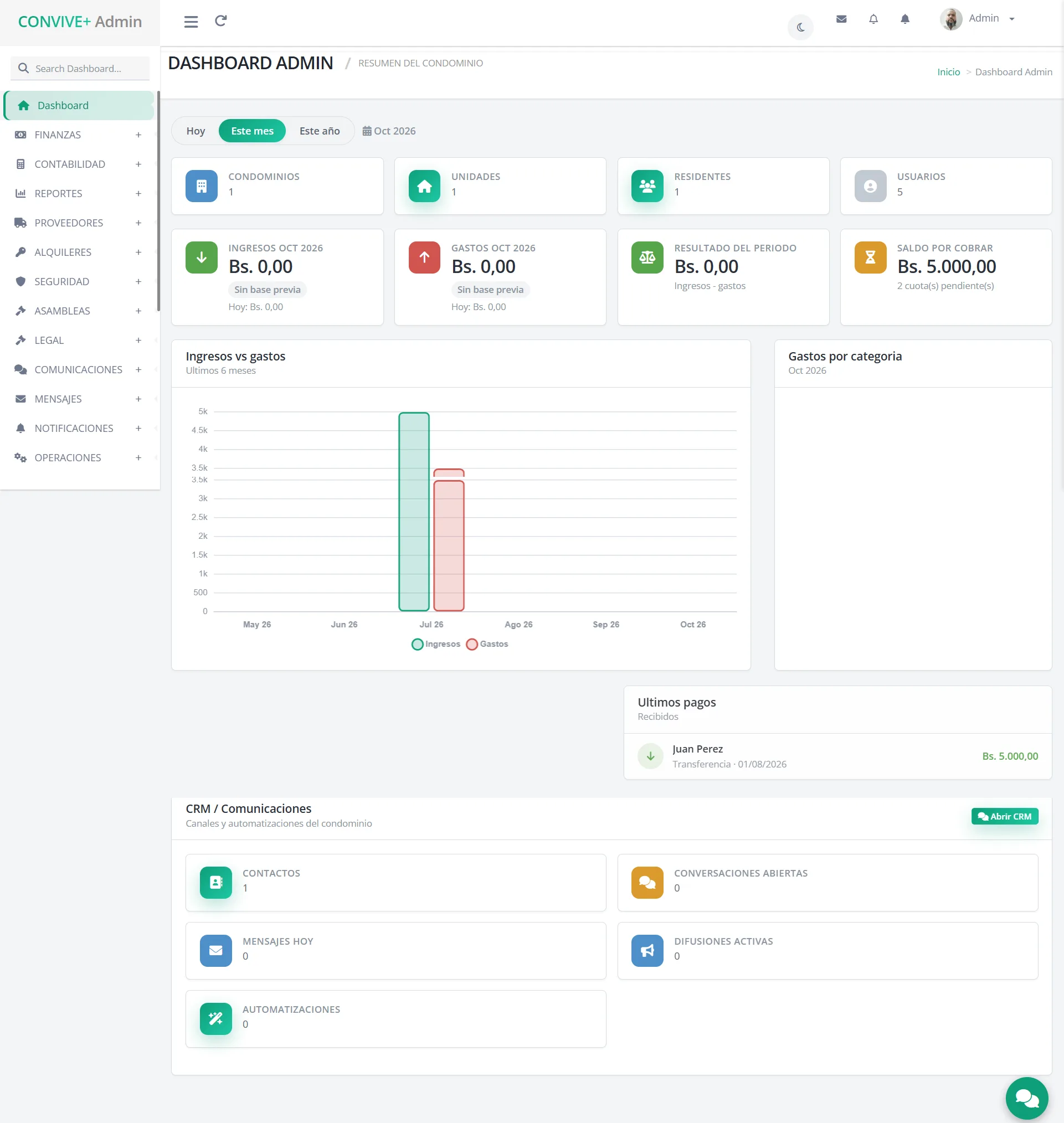Screen dimensions: 1064x1123
Task: Expand FINANZAS with its plus sign
Action: point(138,135)
